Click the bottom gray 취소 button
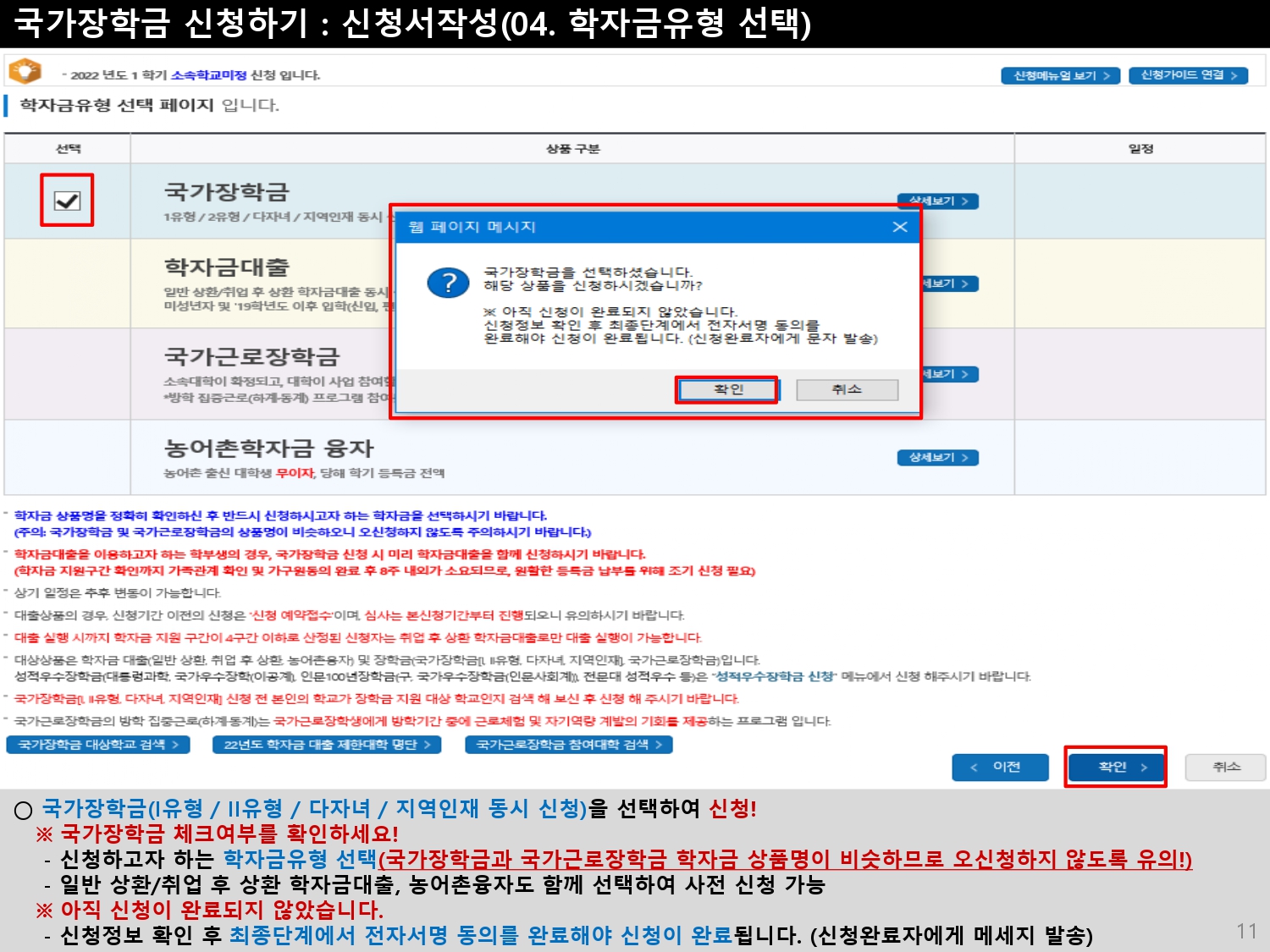Image resolution: width=1270 pixels, height=952 pixels. [x=1226, y=767]
